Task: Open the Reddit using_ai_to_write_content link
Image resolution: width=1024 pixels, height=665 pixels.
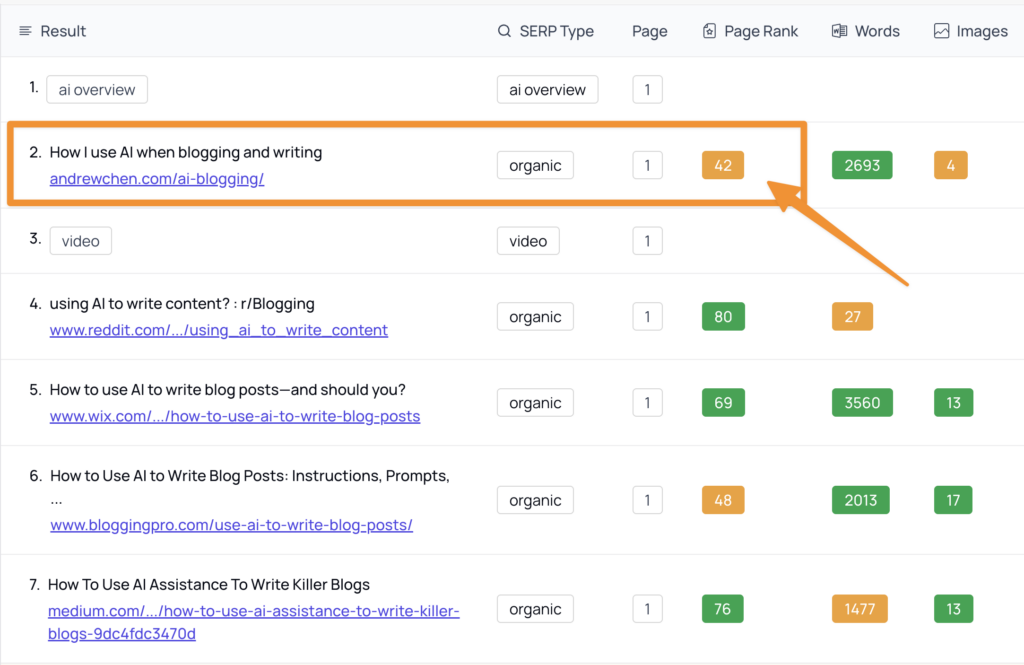Action: pyautogui.click(x=218, y=330)
